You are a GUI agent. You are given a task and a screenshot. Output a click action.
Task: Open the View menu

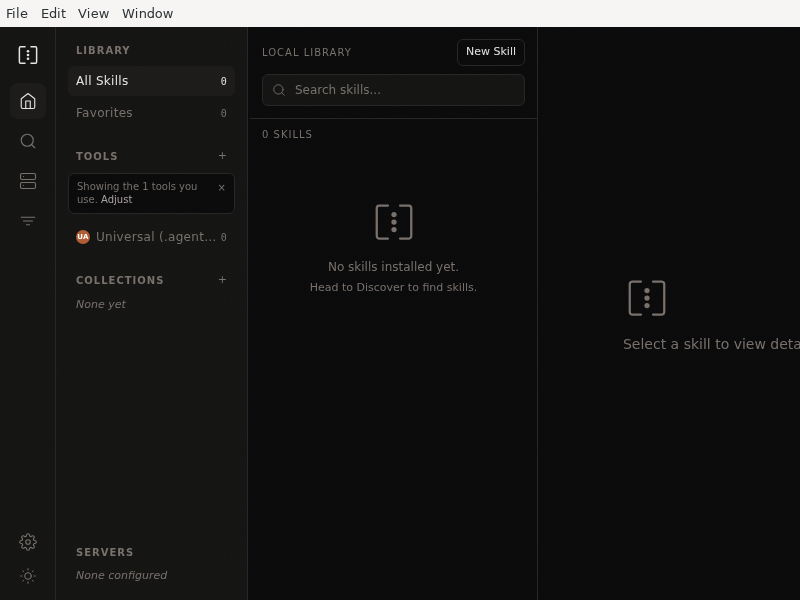(x=93, y=13)
